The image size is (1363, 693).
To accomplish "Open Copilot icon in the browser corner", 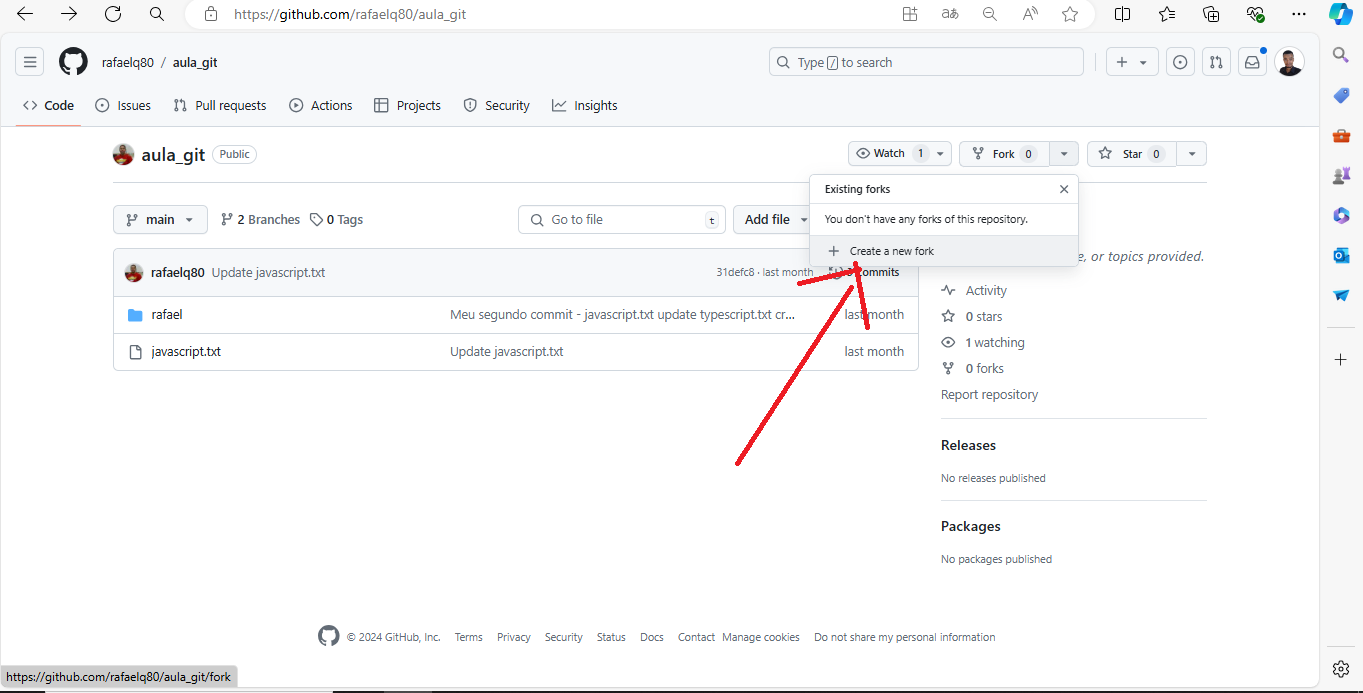I will click(1341, 14).
